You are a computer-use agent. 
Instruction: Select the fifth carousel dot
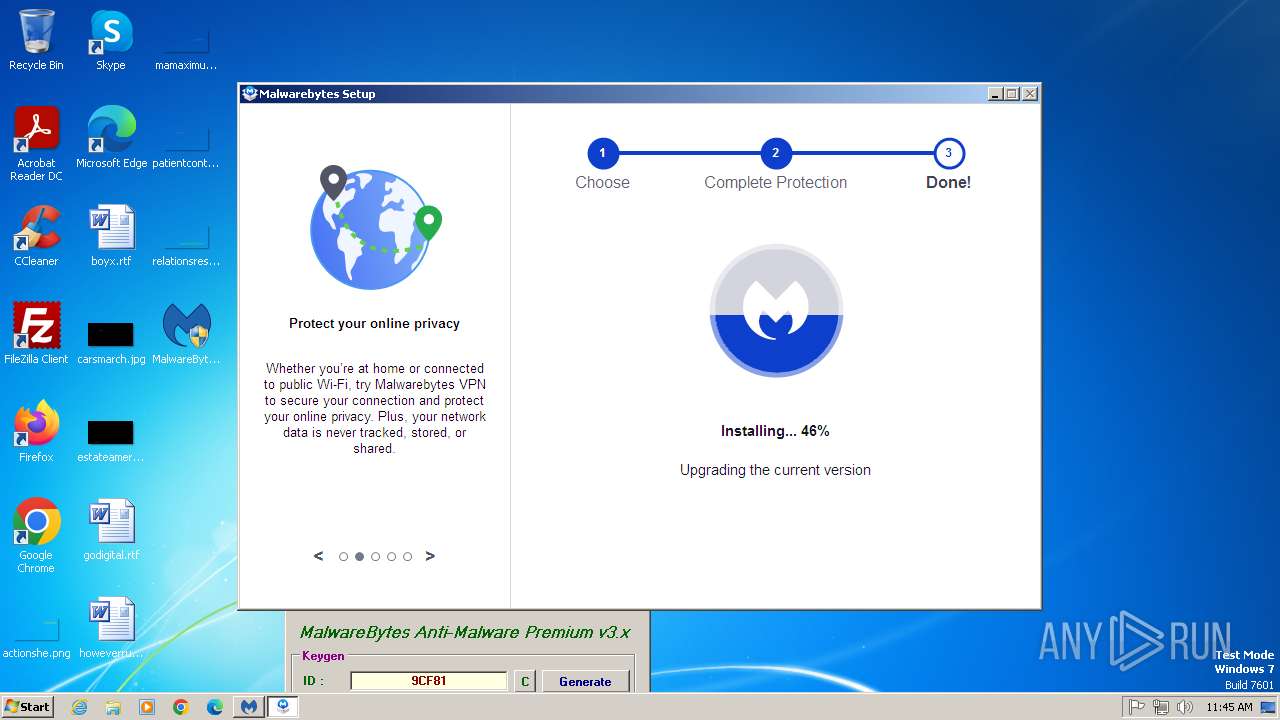407,557
